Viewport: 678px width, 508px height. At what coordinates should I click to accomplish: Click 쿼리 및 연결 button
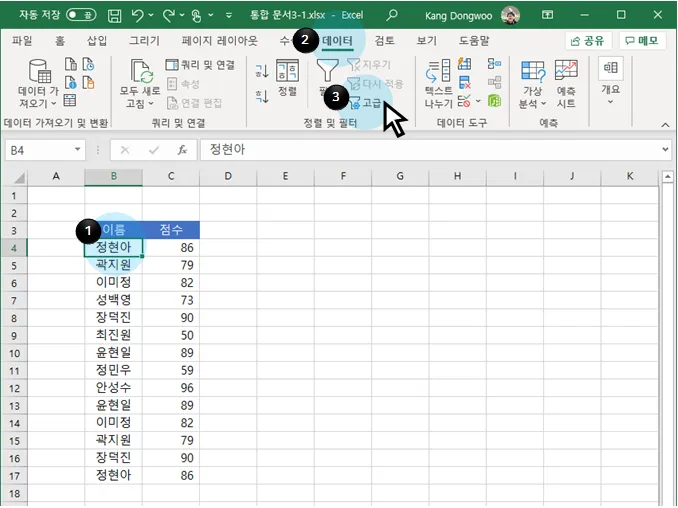click(x=201, y=65)
